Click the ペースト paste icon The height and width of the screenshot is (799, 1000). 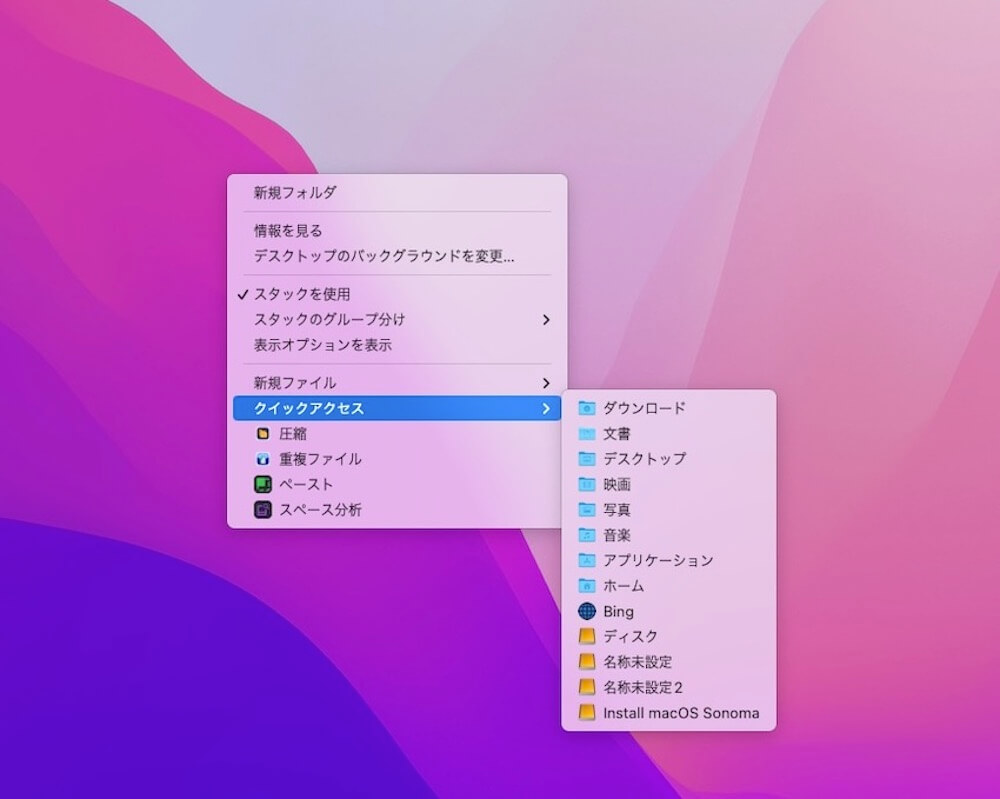(x=262, y=484)
